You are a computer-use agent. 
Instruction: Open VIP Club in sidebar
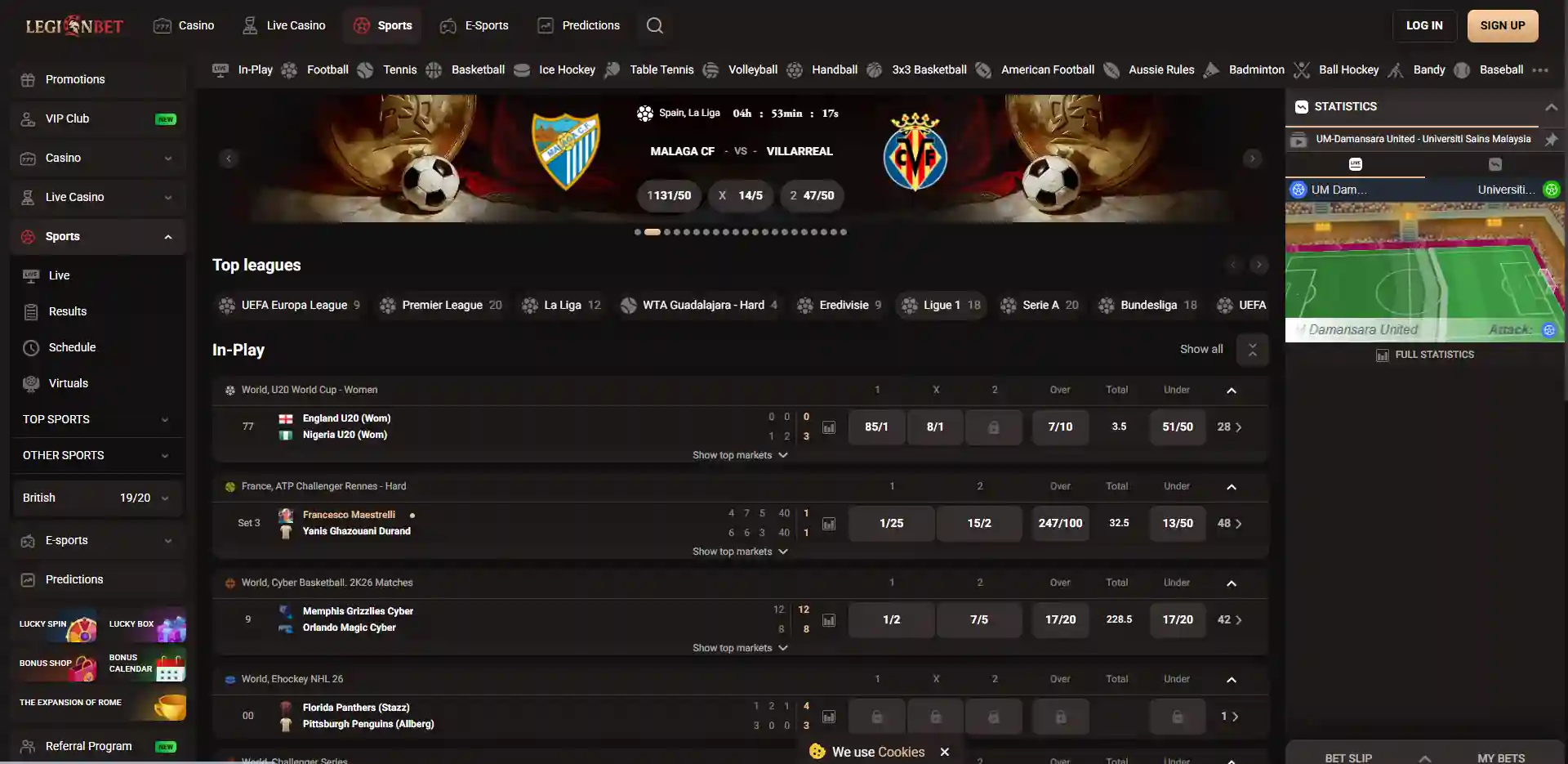click(x=98, y=118)
